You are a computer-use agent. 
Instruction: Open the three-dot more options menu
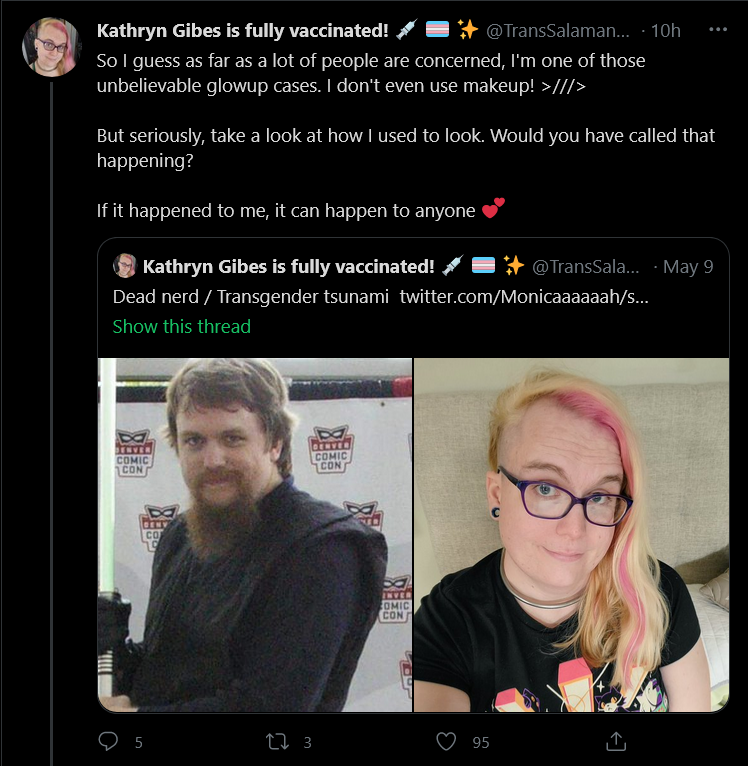click(x=718, y=30)
